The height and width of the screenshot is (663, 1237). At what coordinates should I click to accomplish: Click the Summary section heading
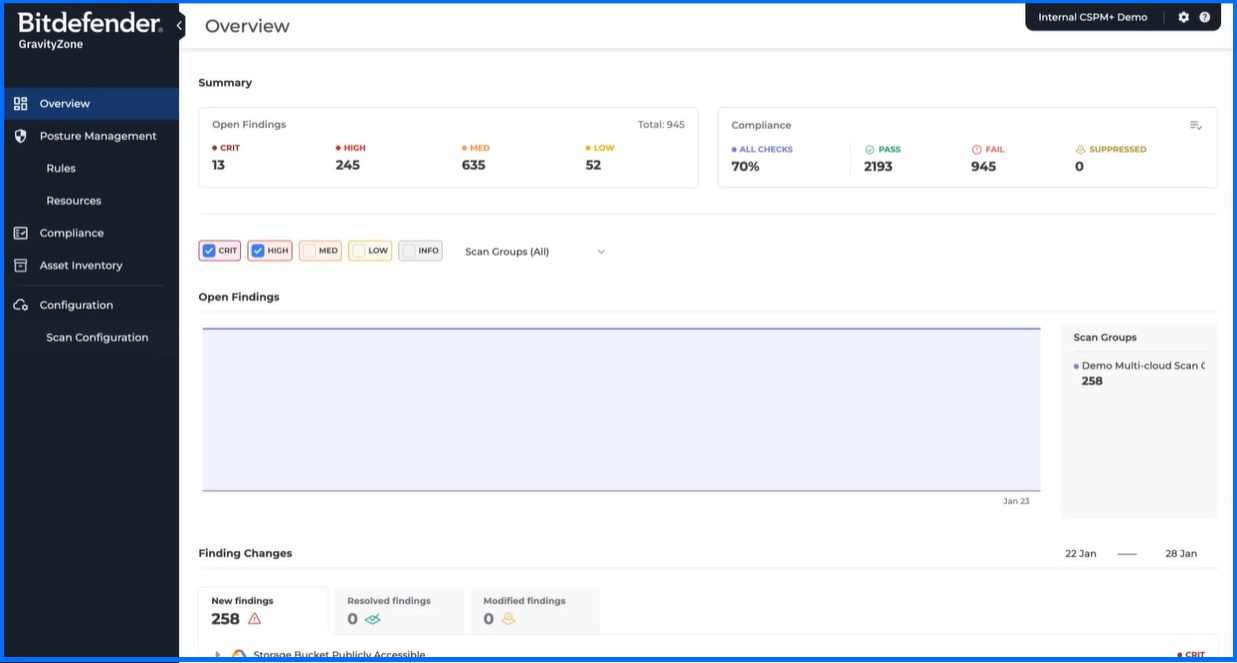(x=225, y=83)
